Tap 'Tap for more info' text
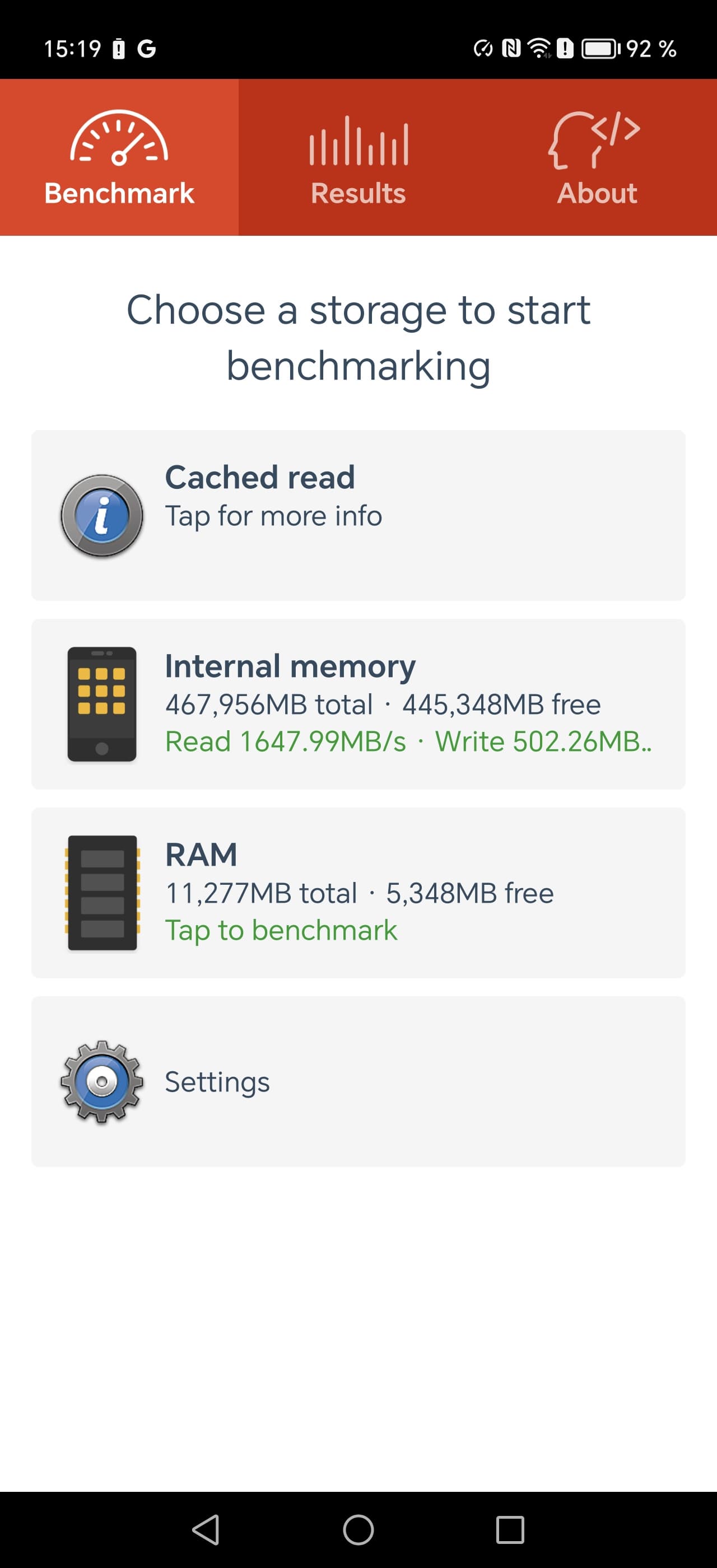717x1568 pixels. tap(274, 516)
